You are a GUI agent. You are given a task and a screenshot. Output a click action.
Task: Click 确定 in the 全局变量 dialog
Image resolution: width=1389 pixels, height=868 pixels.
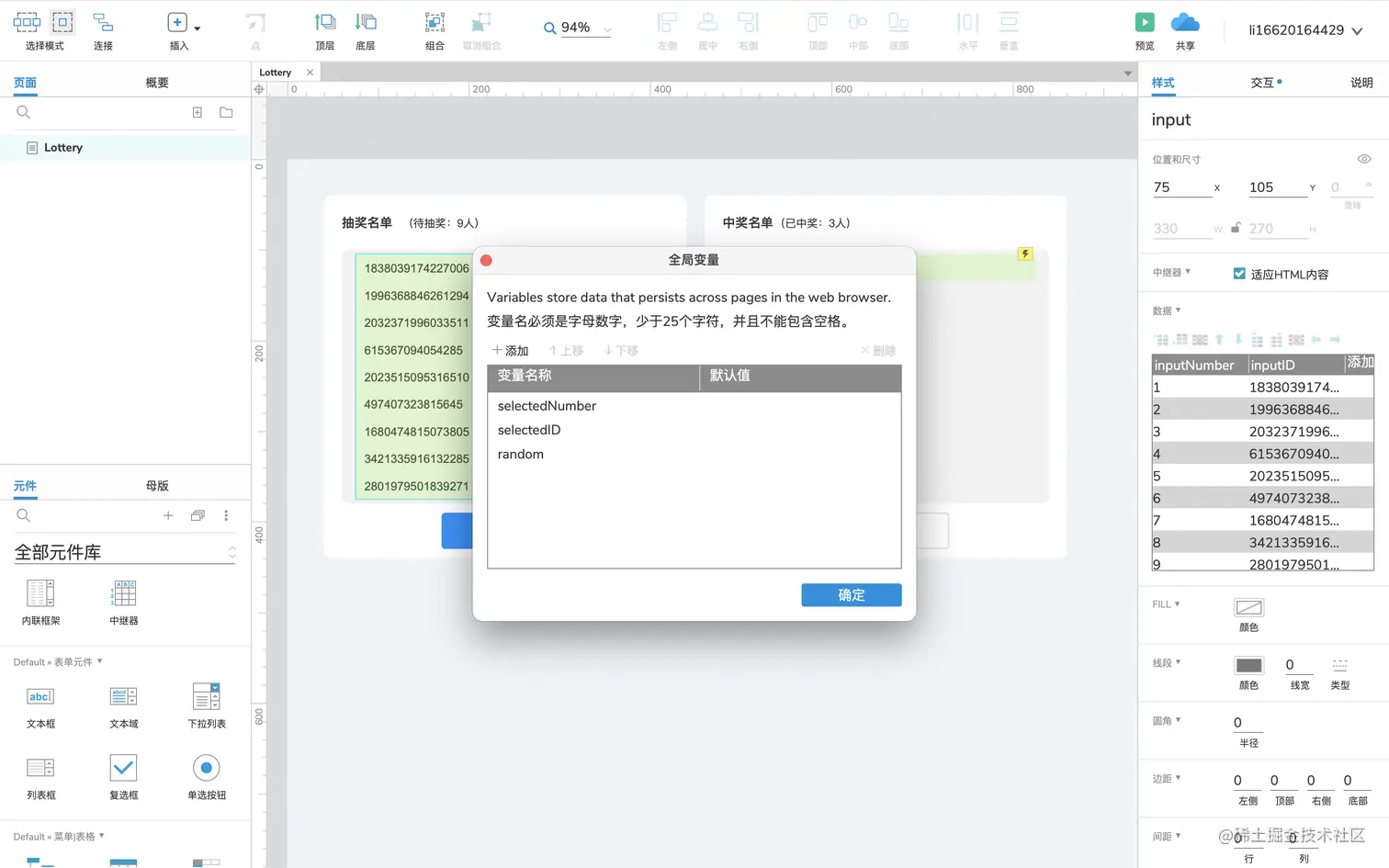click(851, 595)
